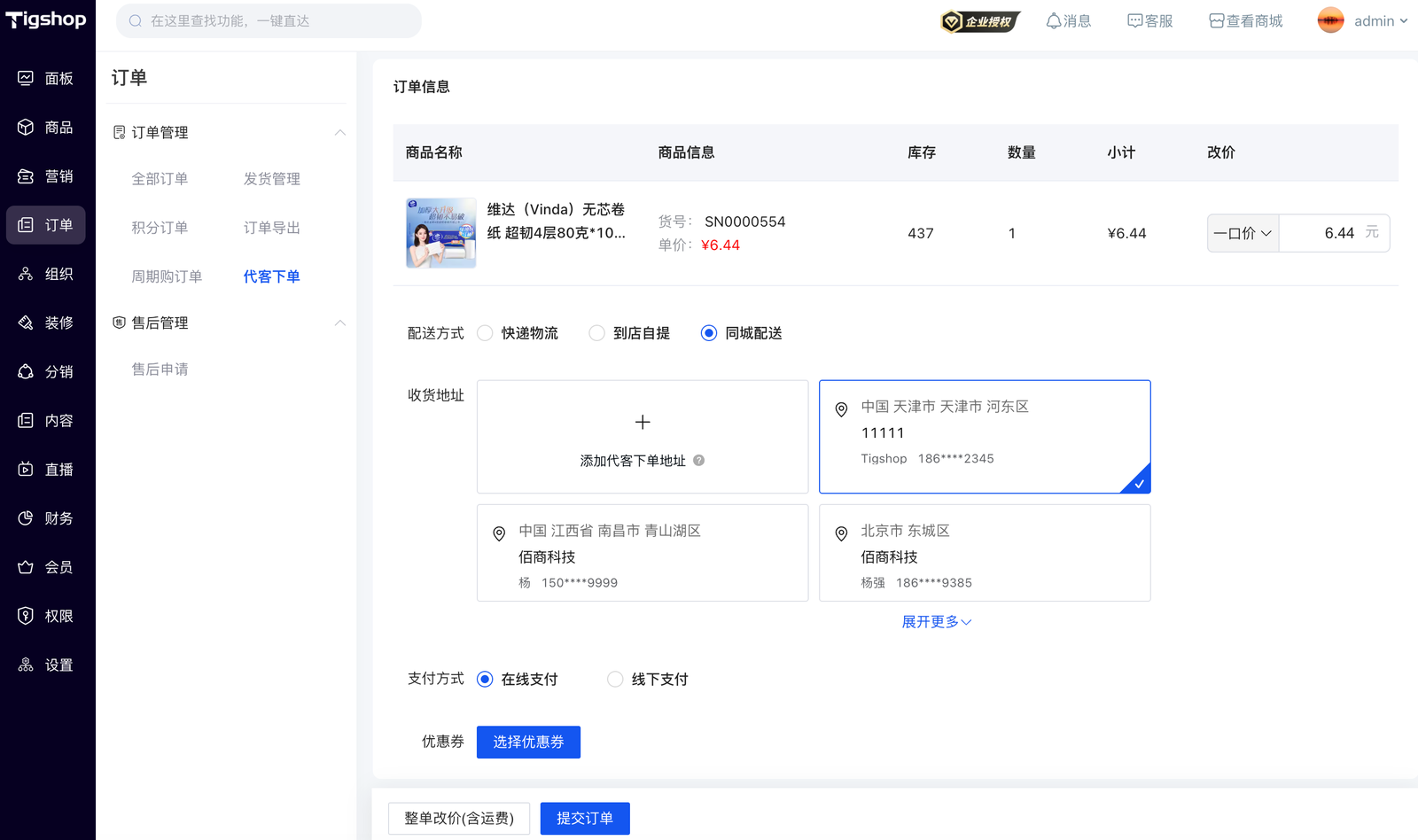Open the 全部订单 menu item
This screenshot has width=1418, height=840.
pyautogui.click(x=160, y=179)
